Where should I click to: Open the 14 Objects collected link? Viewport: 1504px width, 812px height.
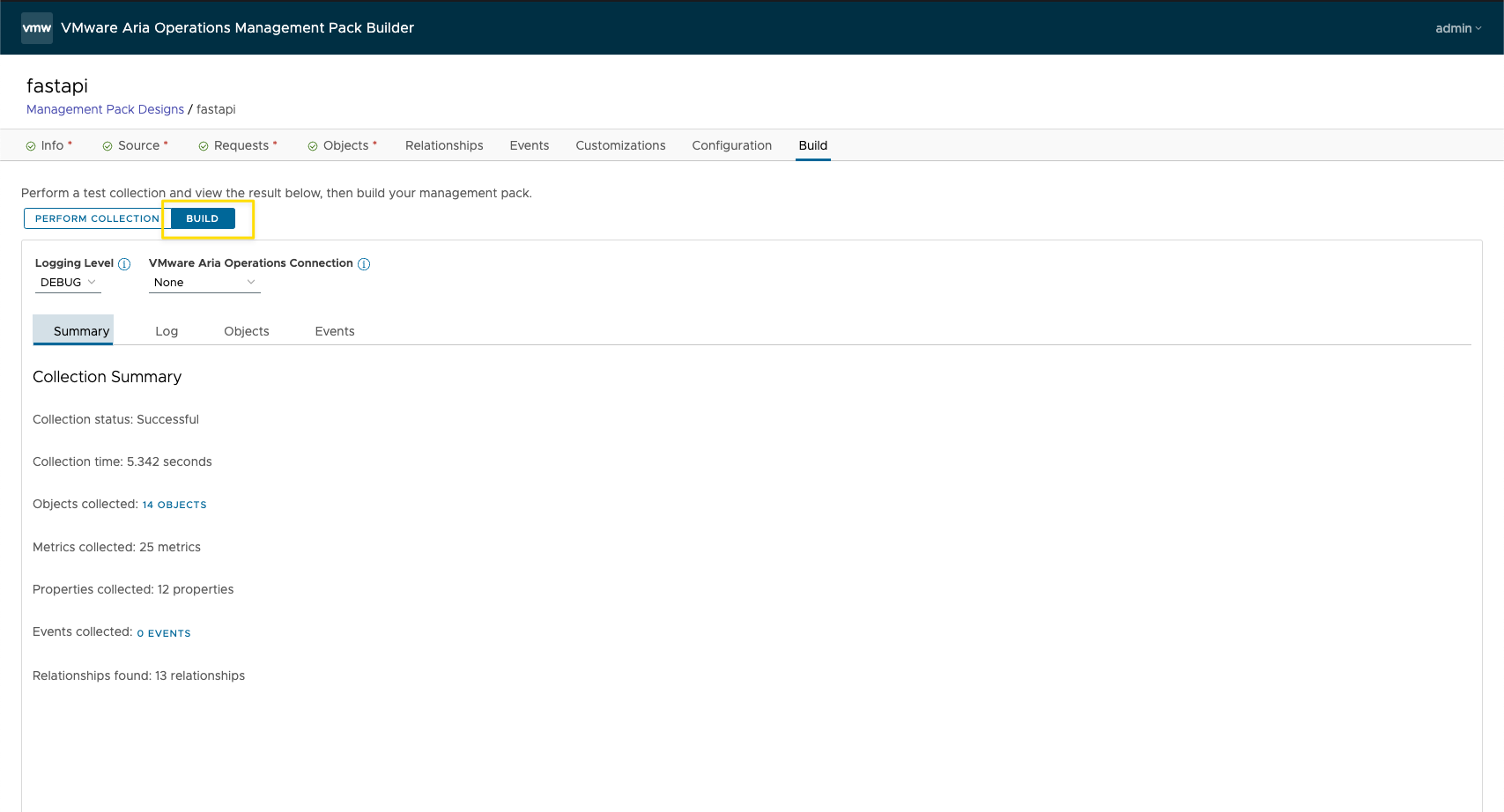point(174,505)
